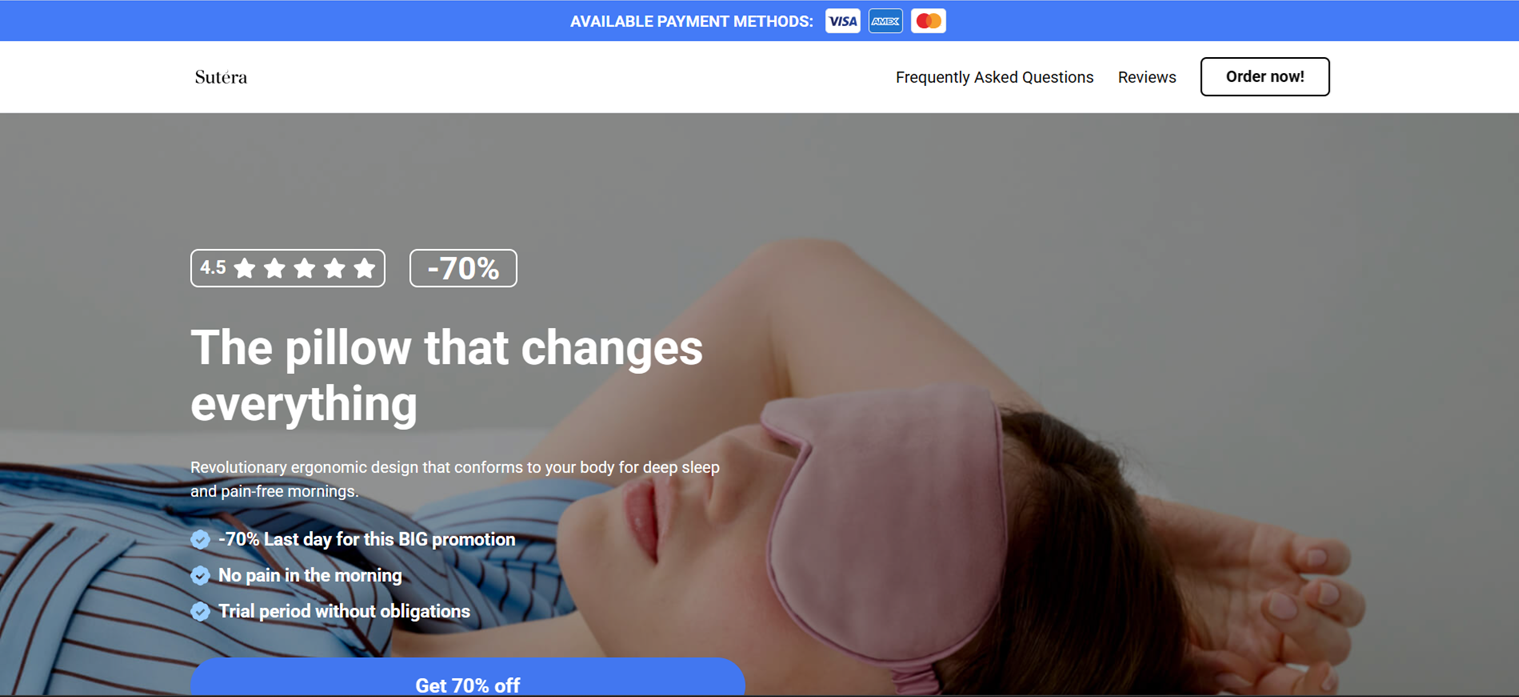Click the Sutéra logo

click(221, 77)
